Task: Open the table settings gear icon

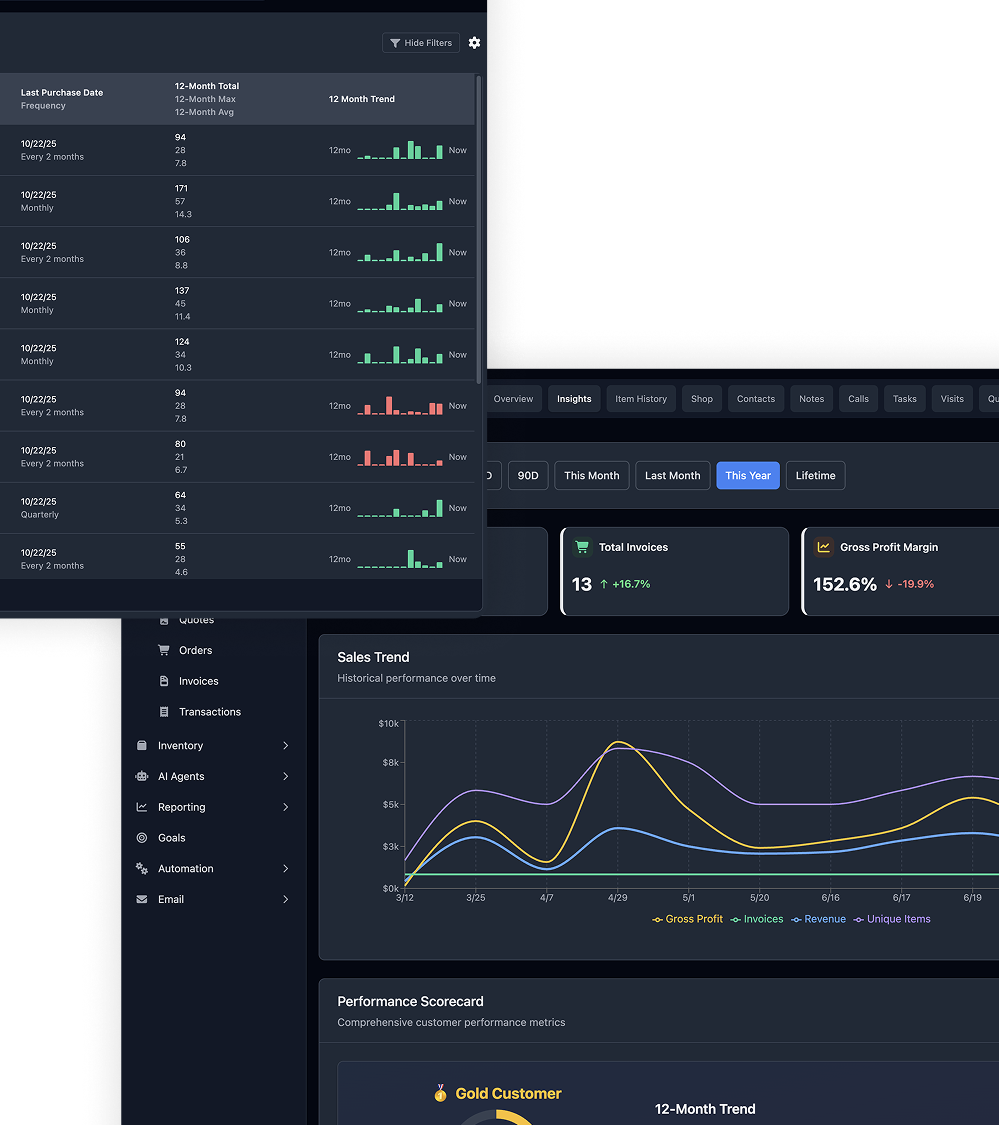Action: click(474, 43)
